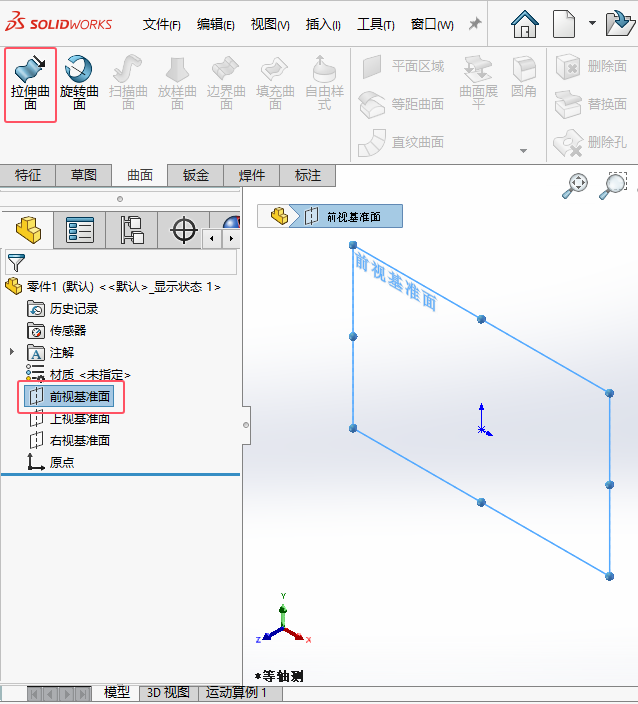Select the Revolved Surface (旋转曲面) tool
The image size is (638, 704).
point(79,84)
